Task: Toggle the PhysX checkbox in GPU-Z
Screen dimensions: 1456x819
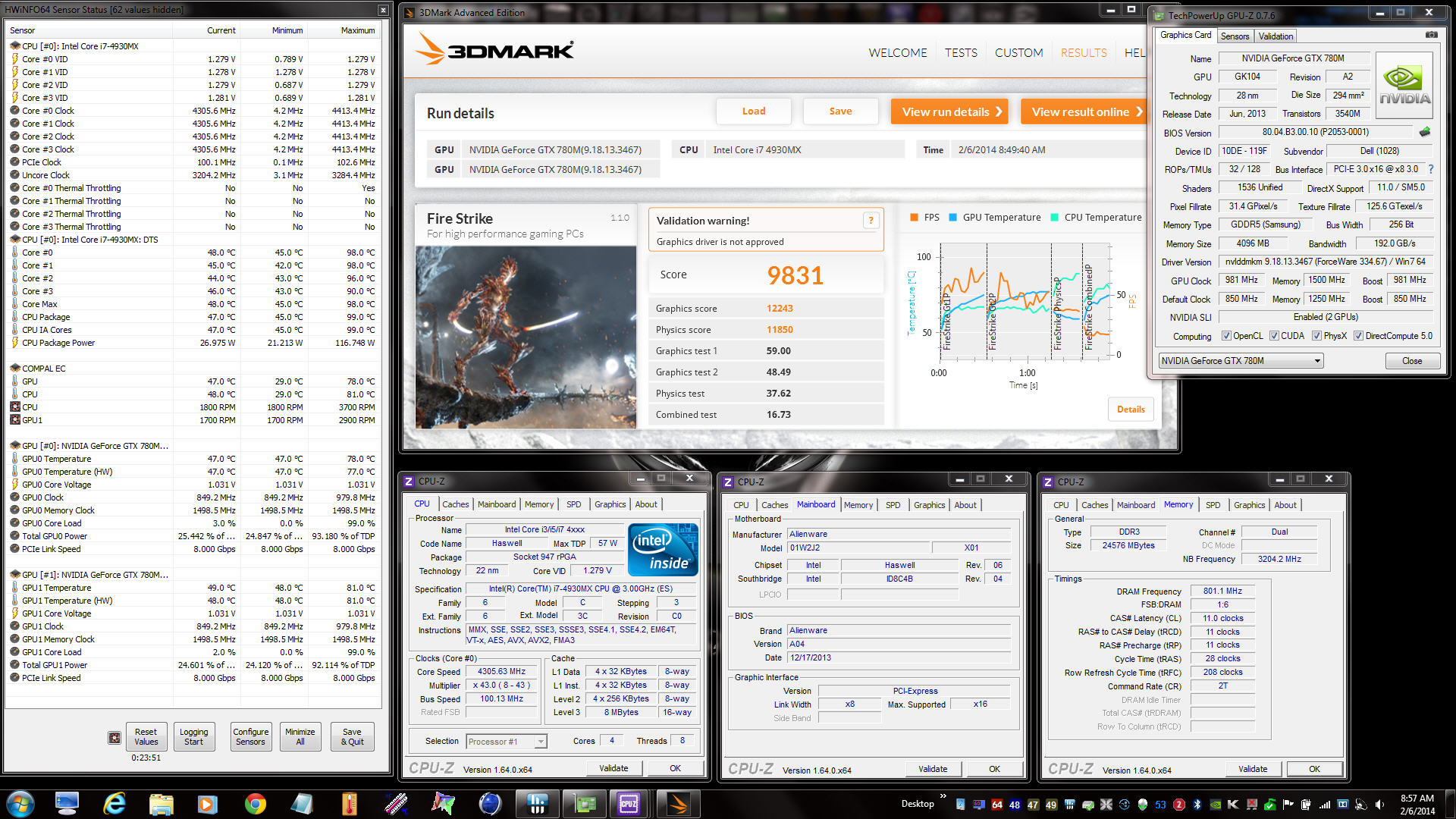Action: 1316,336
